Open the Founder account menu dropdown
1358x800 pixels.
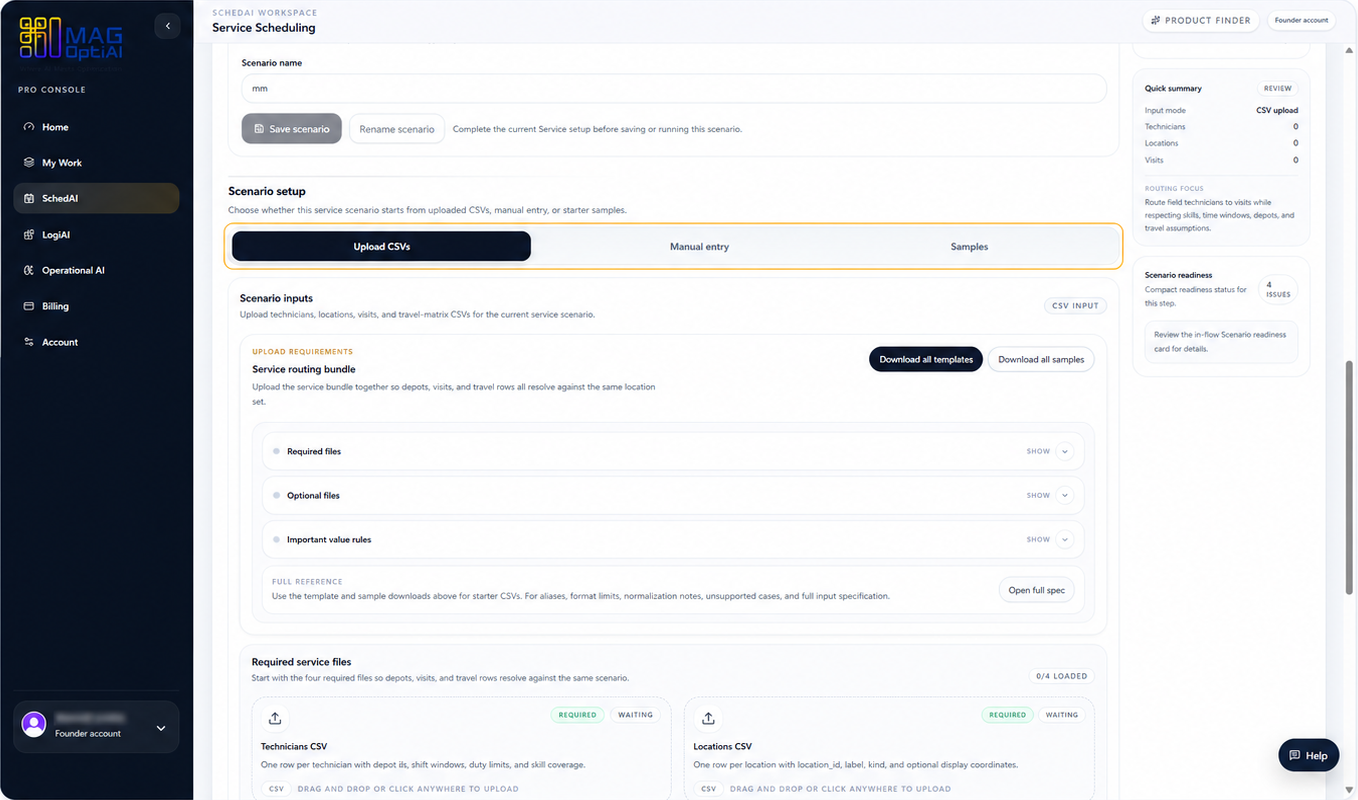pos(161,728)
